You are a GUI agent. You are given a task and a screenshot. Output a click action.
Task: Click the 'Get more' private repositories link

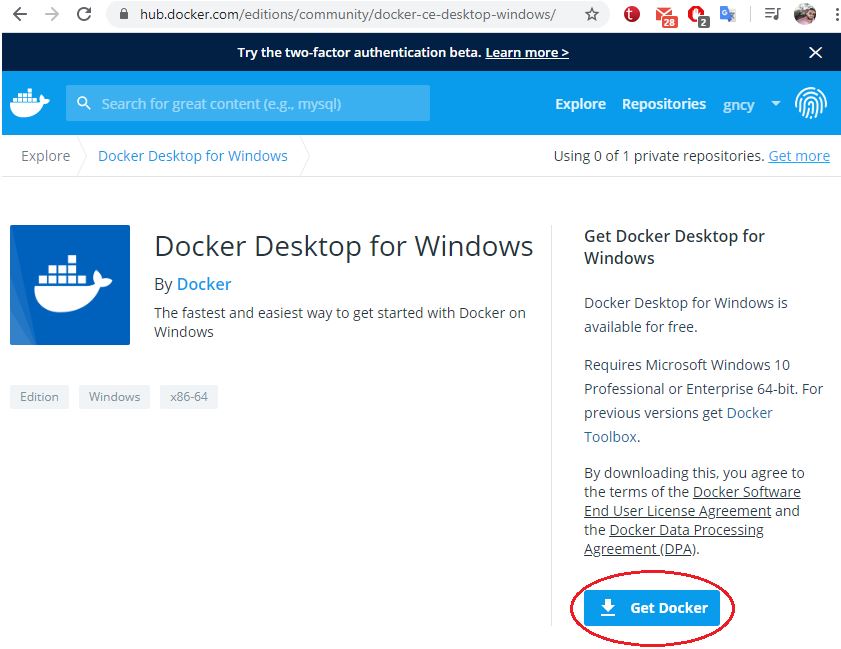[798, 156]
